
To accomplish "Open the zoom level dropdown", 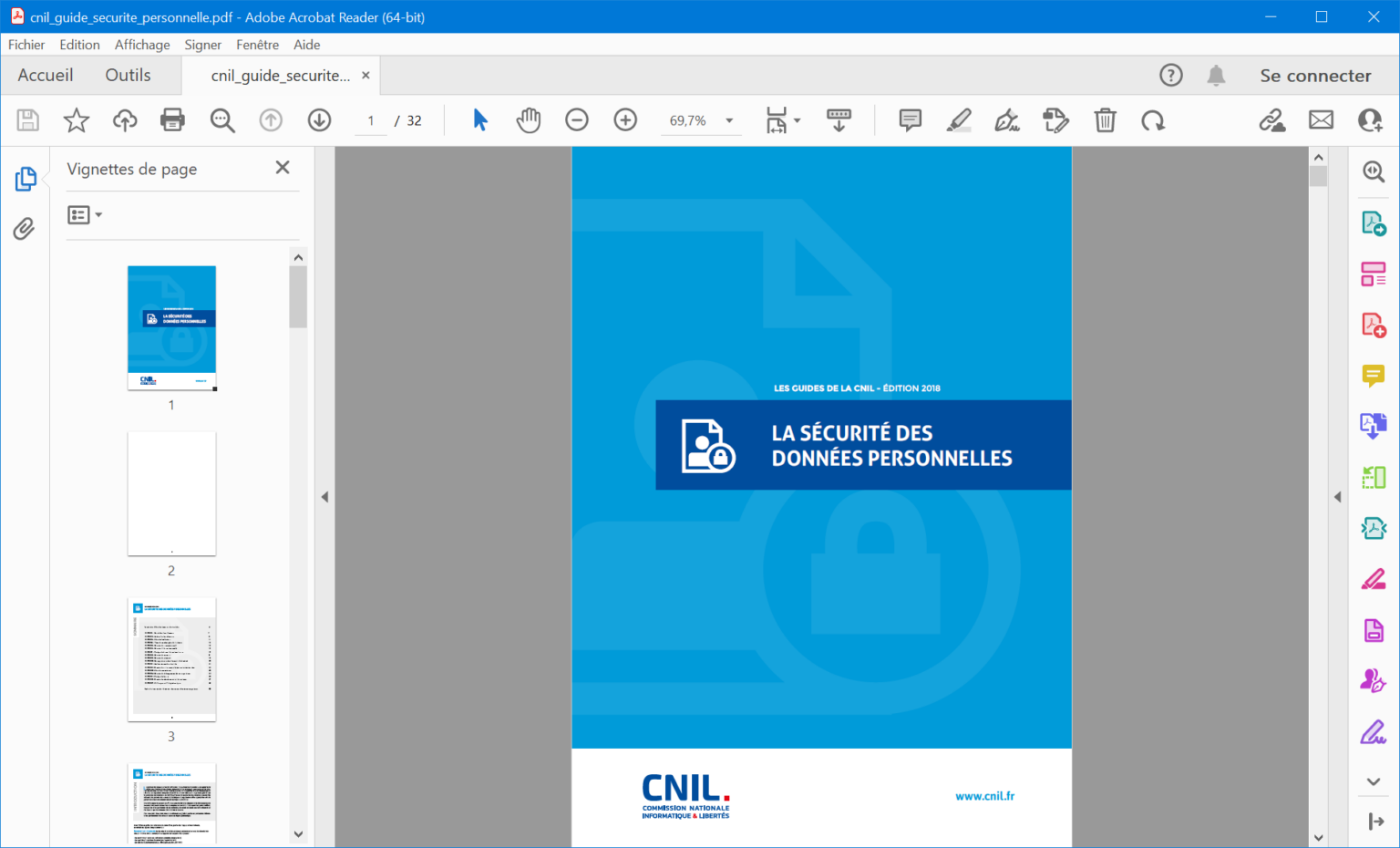I will click(x=729, y=121).
